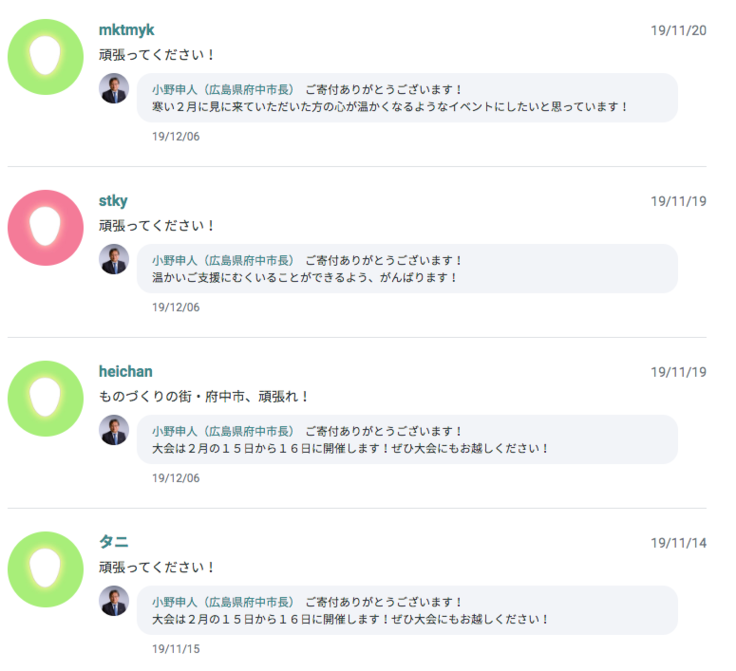Screen dimensions: 736x671
Task: Click mayor's photo in mktmyk reply
Action: coord(114,88)
